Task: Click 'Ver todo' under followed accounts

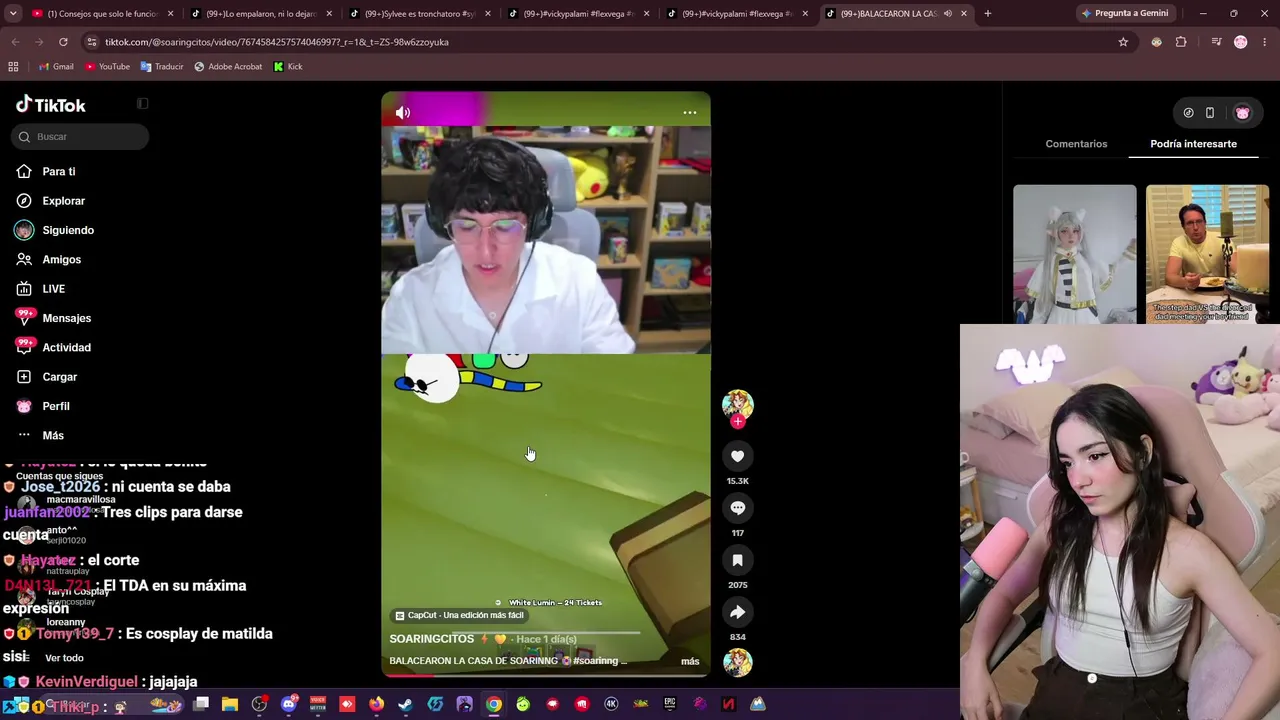Action: pyautogui.click(x=64, y=658)
